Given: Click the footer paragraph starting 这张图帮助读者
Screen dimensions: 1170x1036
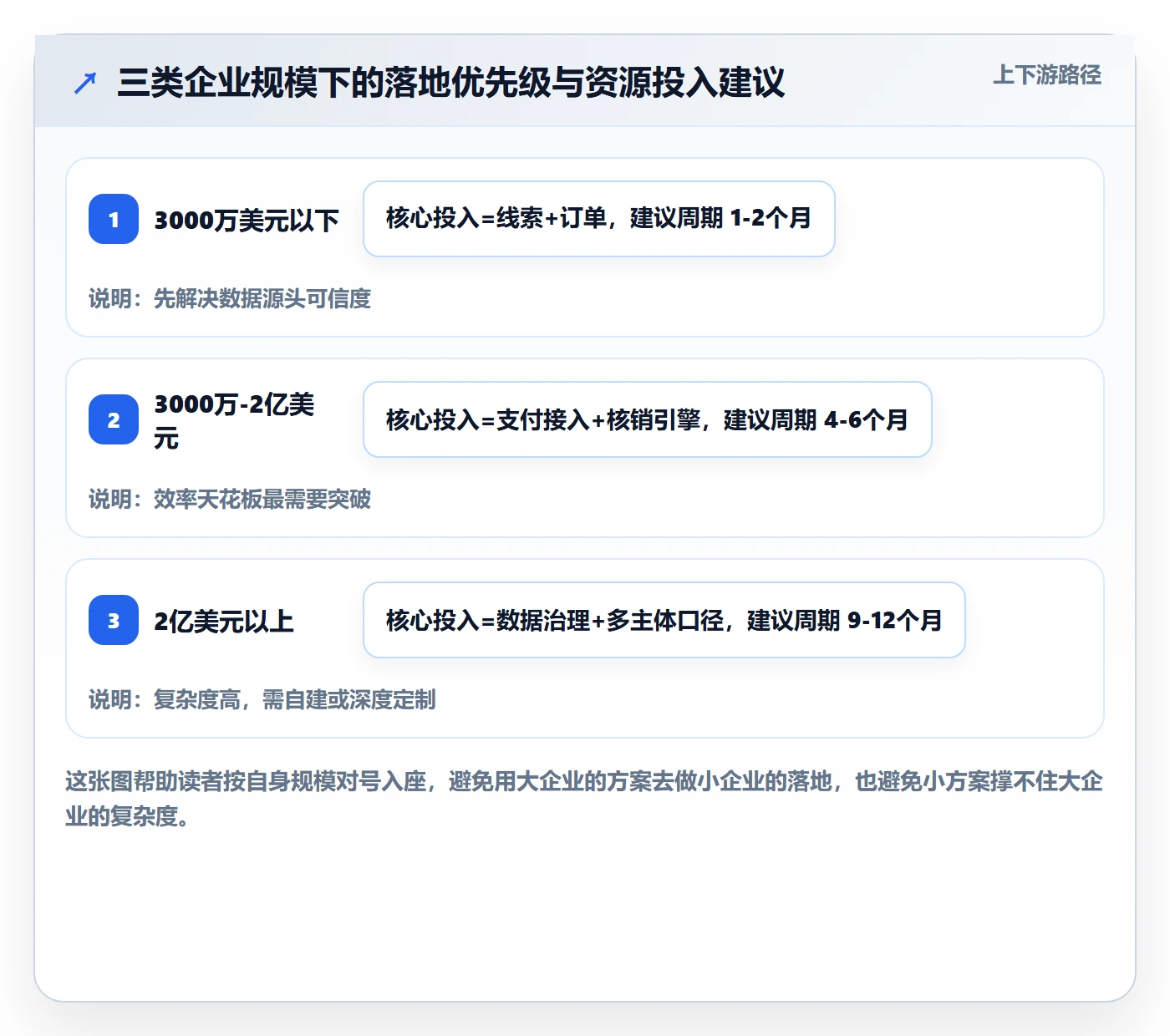Looking at the screenshot, I should pos(584,799).
